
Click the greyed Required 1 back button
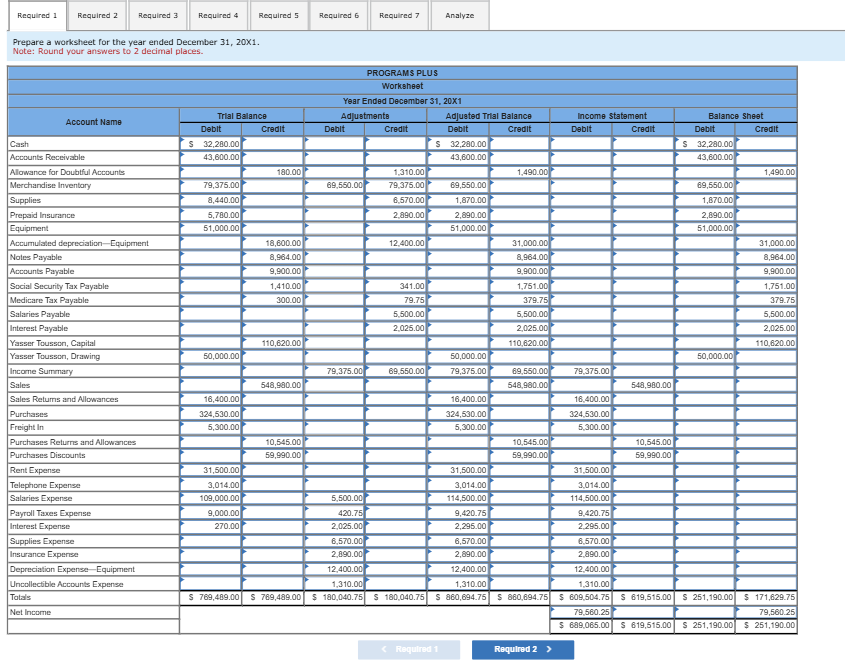[399, 649]
